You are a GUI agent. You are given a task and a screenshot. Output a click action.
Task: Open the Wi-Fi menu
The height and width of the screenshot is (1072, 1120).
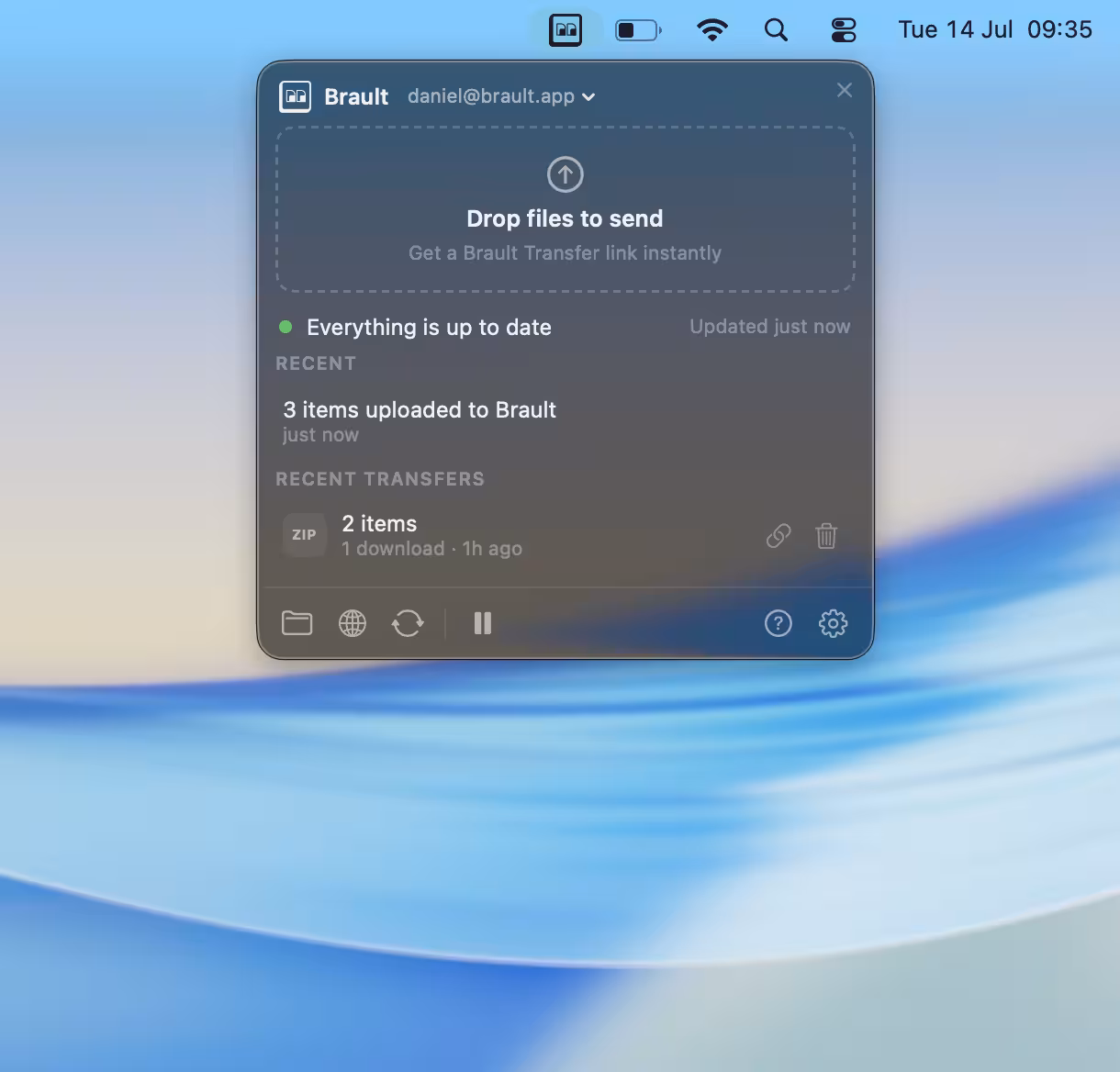coord(712,30)
